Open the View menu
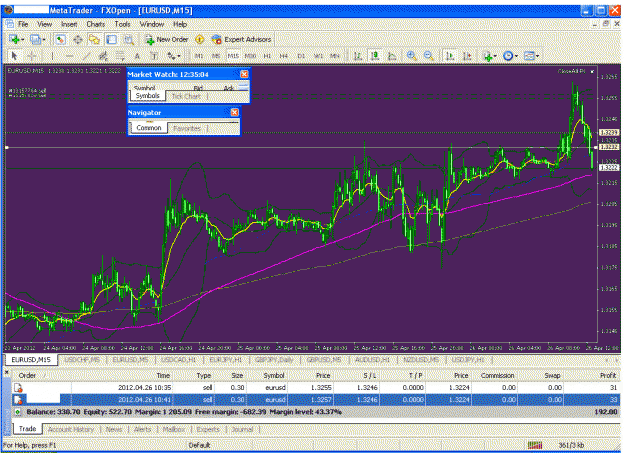This screenshot has width=625, height=453. coord(45,24)
